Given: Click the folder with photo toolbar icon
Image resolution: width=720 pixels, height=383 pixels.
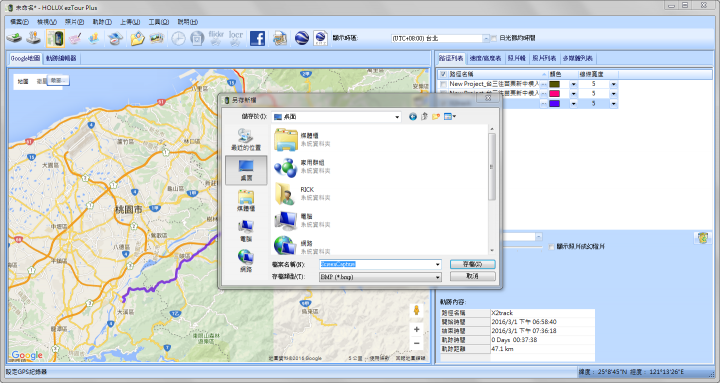Looking at the screenshot, I should point(137,39).
